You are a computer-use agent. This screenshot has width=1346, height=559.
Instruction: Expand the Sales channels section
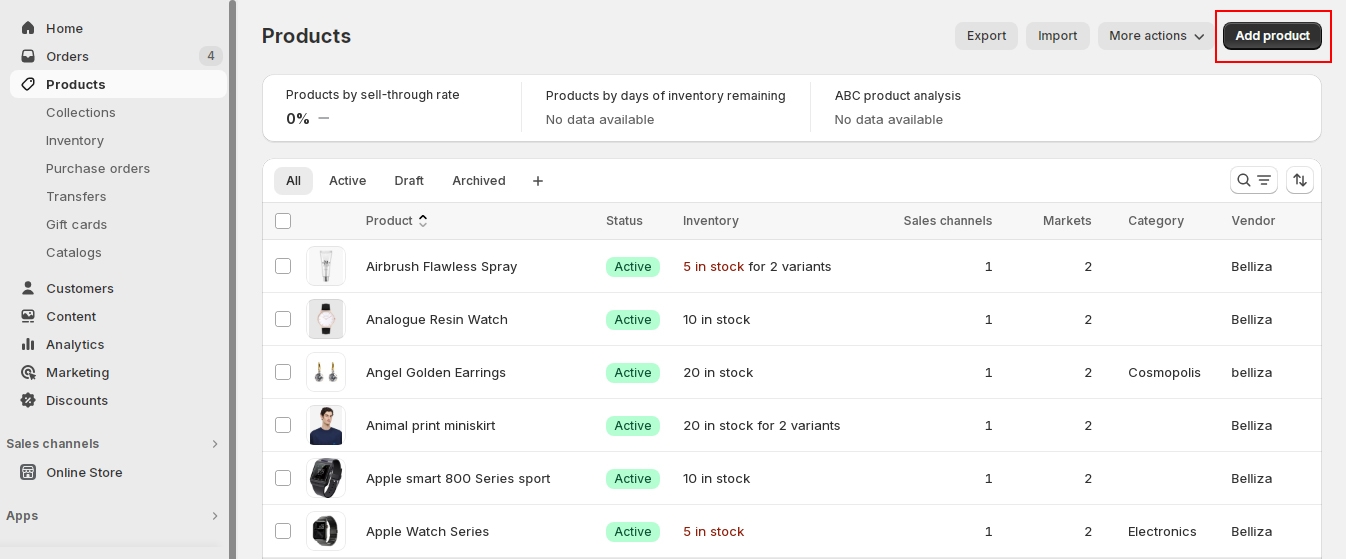(x=214, y=444)
